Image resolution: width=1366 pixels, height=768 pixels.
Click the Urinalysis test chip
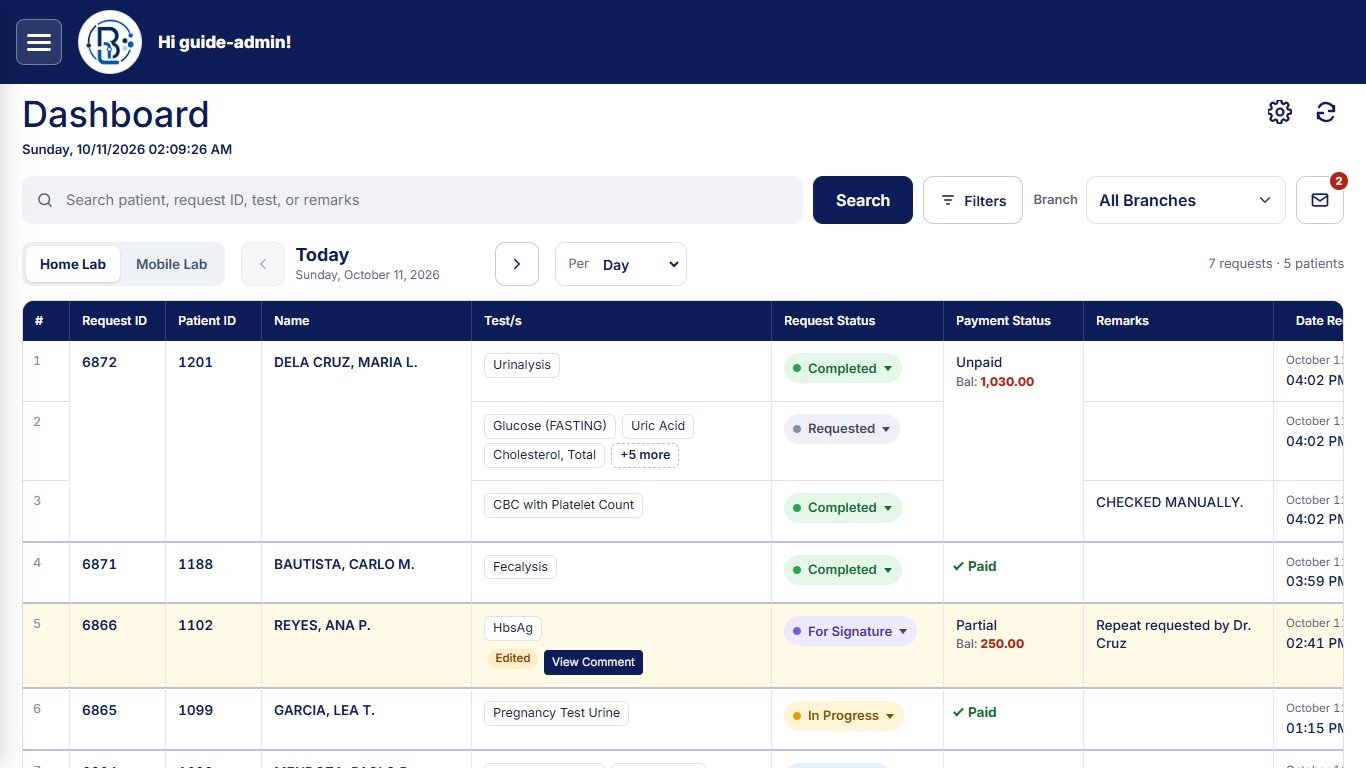pyautogui.click(x=522, y=365)
